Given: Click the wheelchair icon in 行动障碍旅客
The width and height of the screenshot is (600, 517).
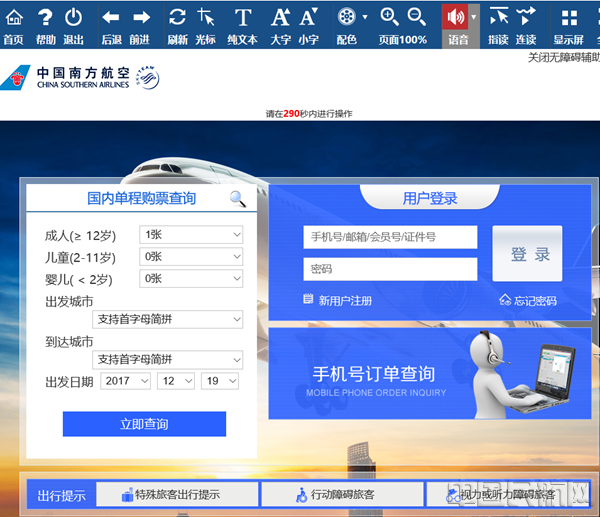Looking at the screenshot, I should 302,495.
